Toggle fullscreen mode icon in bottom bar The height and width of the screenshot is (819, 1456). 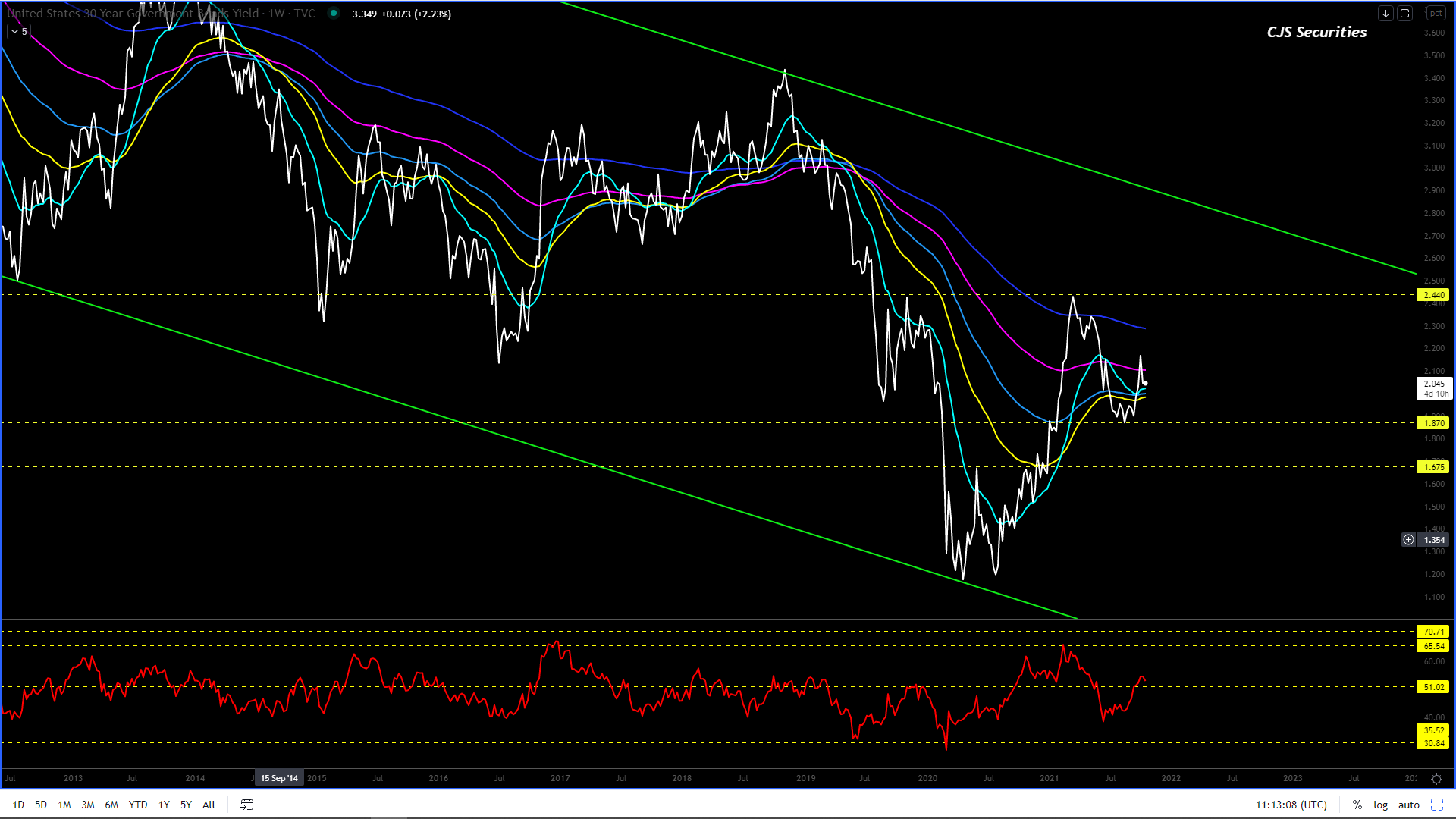pyautogui.click(x=1436, y=805)
